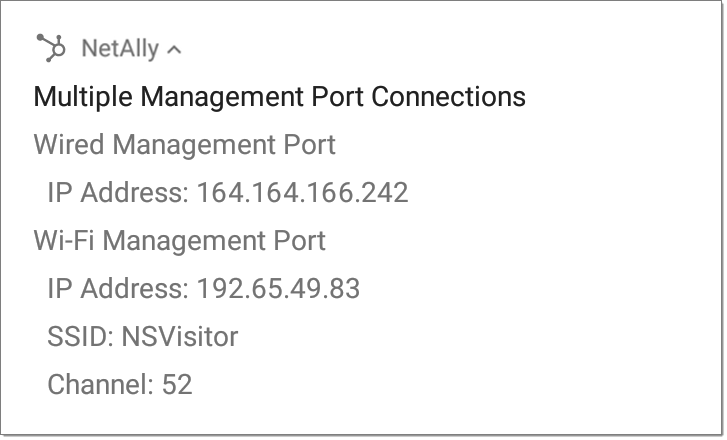727x440 pixels.
Task: Click the Channel label text
Action: coord(100,384)
